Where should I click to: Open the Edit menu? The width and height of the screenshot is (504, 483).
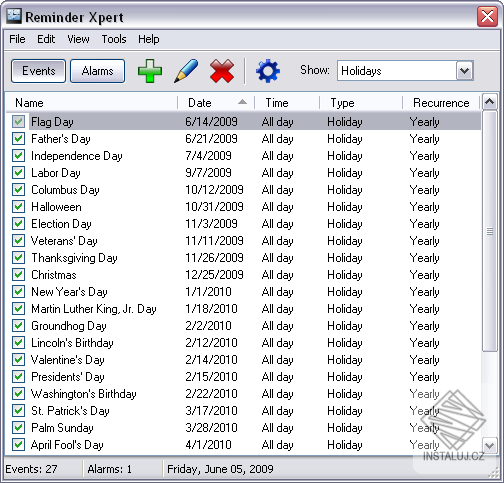[46, 39]
